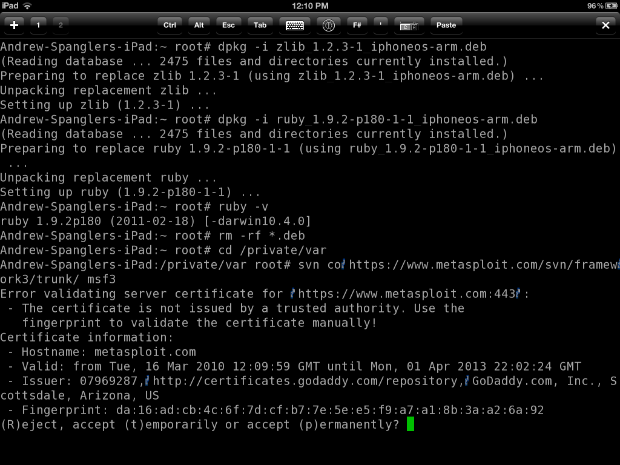This screenshot has height=465, width=620.
Task: Switch to terminal session 2
Action: [60, 24]
